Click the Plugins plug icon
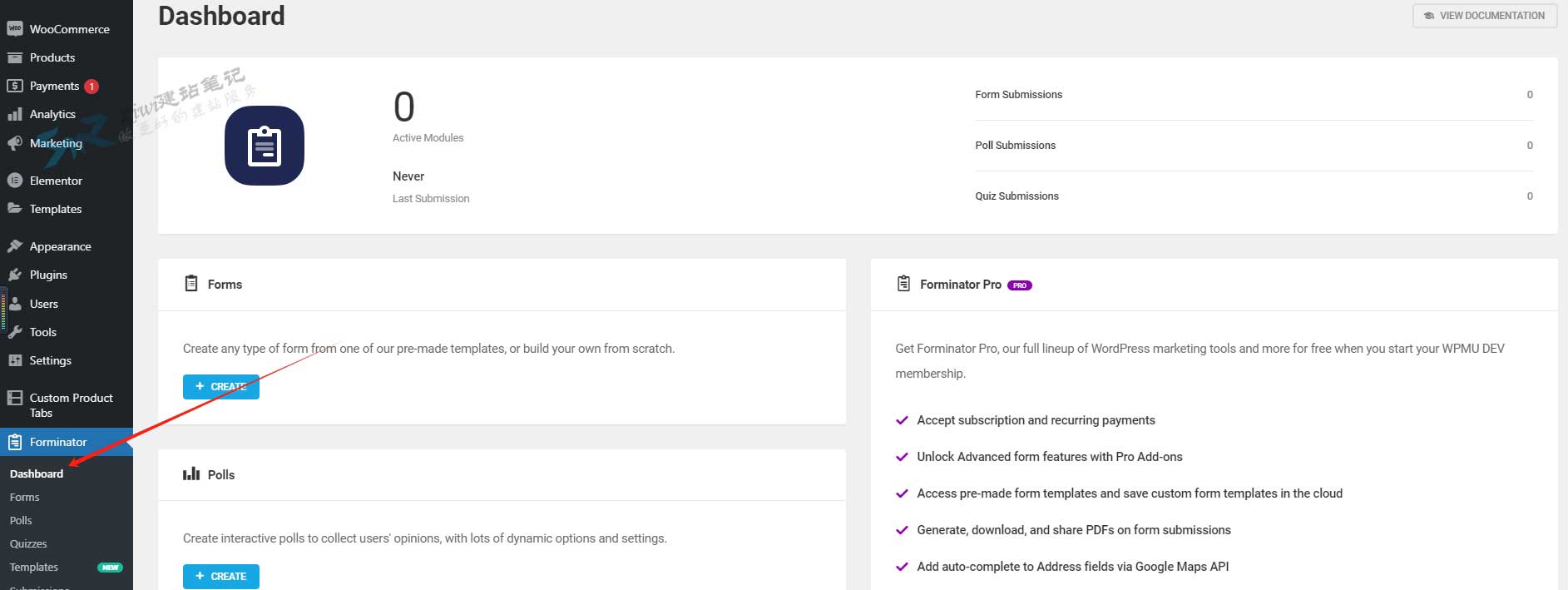 15,275
